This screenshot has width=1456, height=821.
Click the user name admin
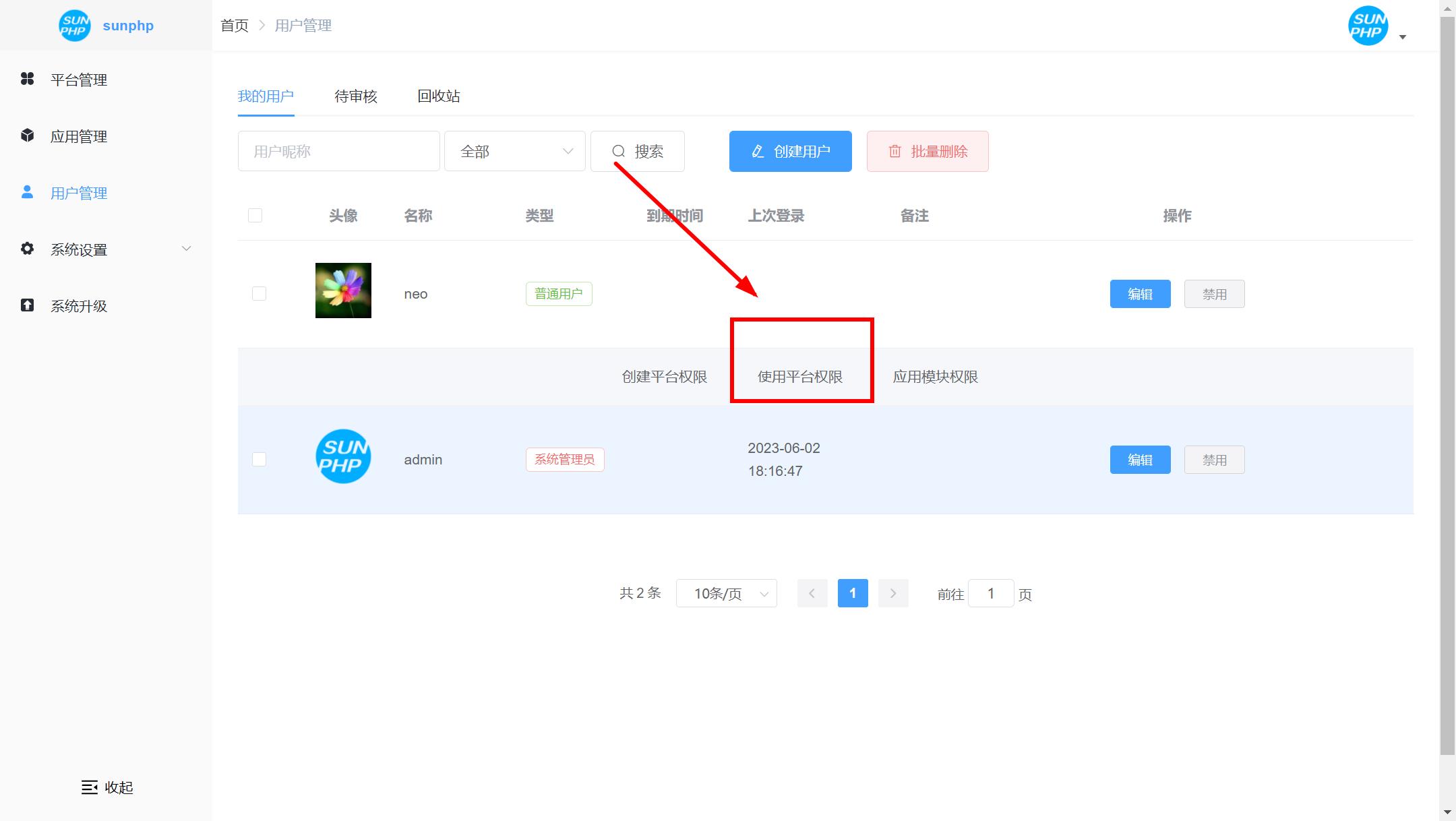click(x=423, y=460)
